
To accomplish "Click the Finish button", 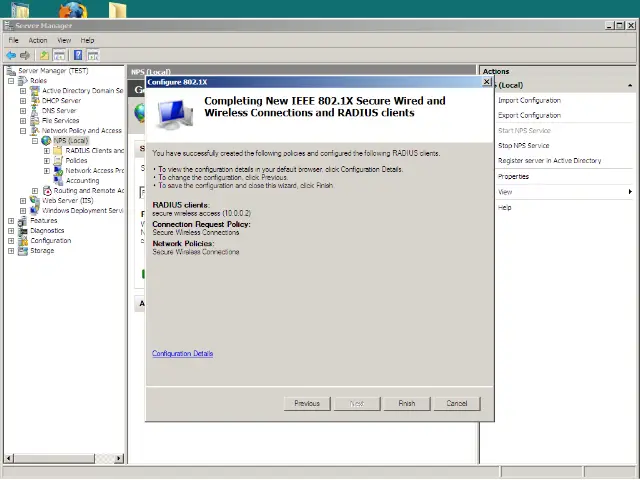I will 407,404.
